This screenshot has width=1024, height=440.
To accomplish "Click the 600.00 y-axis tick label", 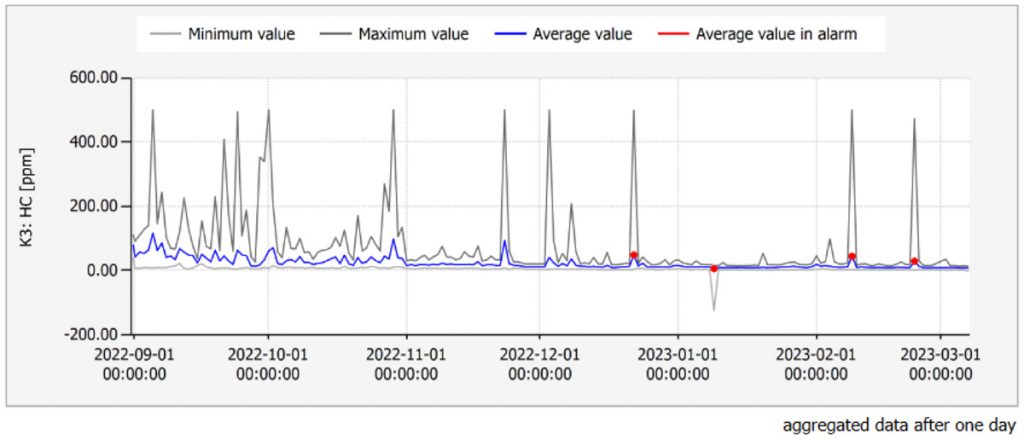I will (94, 77).
